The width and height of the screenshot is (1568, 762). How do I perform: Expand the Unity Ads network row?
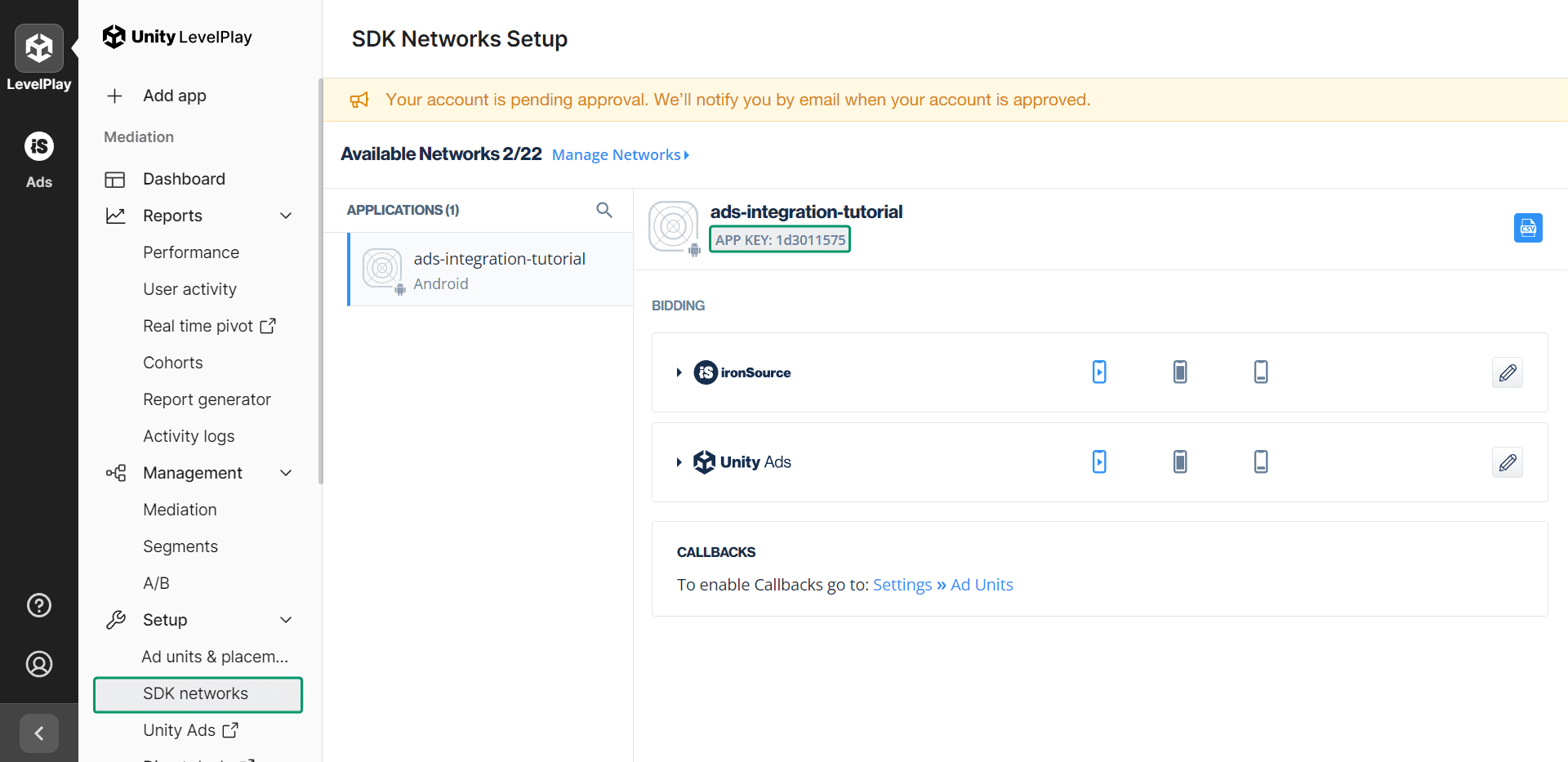pyautogui.click(x=679, y=462)
